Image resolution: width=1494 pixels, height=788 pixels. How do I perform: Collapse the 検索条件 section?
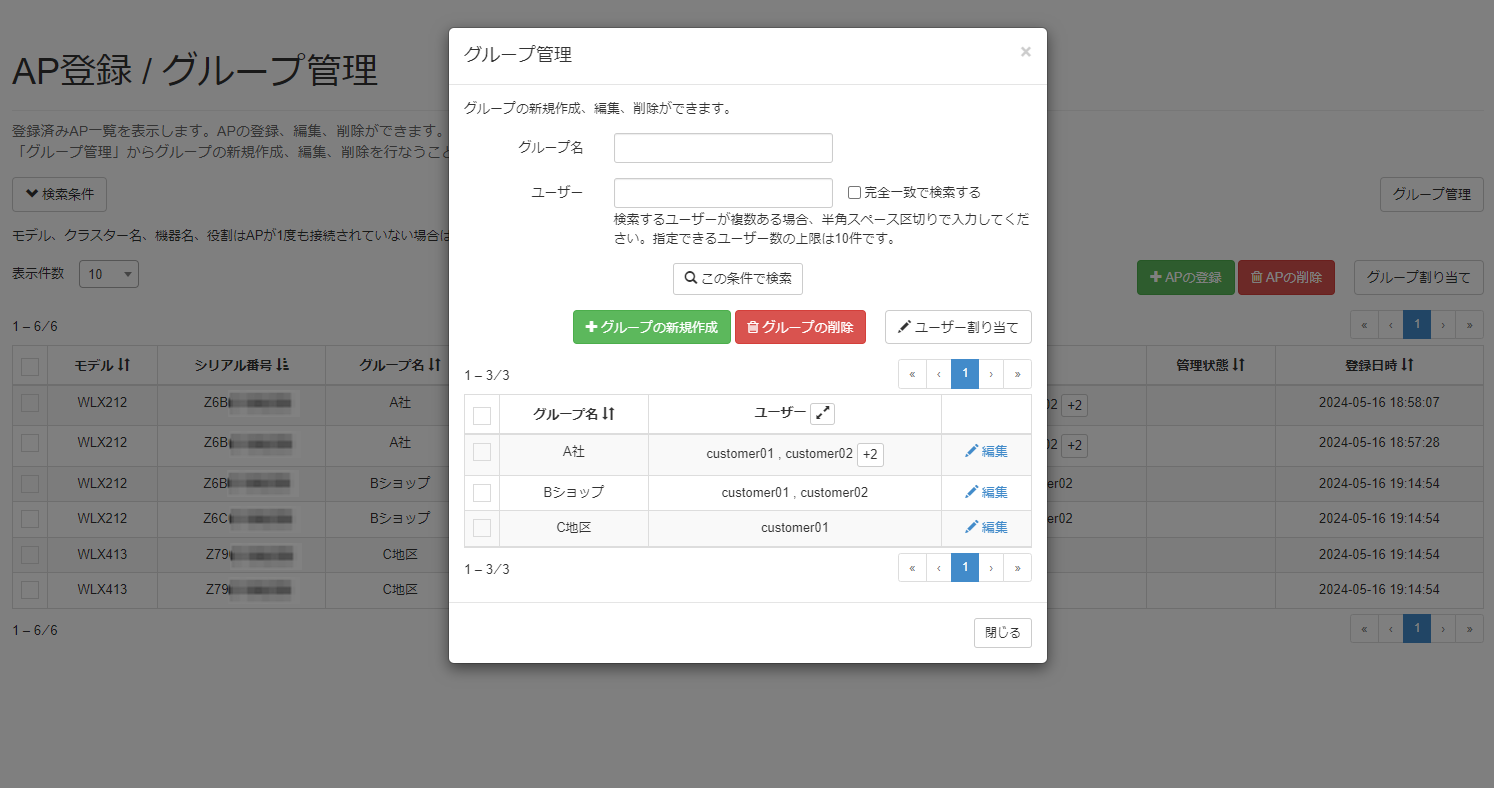(x=59, y=194)
